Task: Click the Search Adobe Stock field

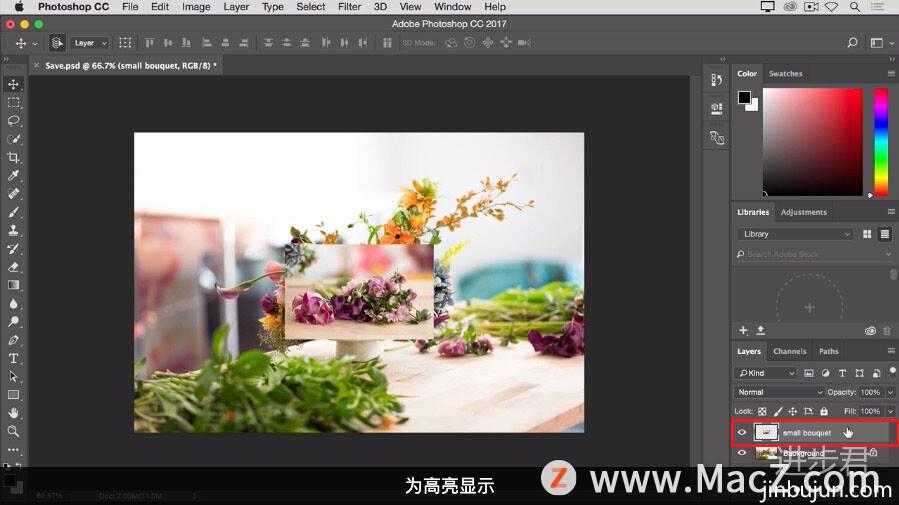Action: point(813,254)
